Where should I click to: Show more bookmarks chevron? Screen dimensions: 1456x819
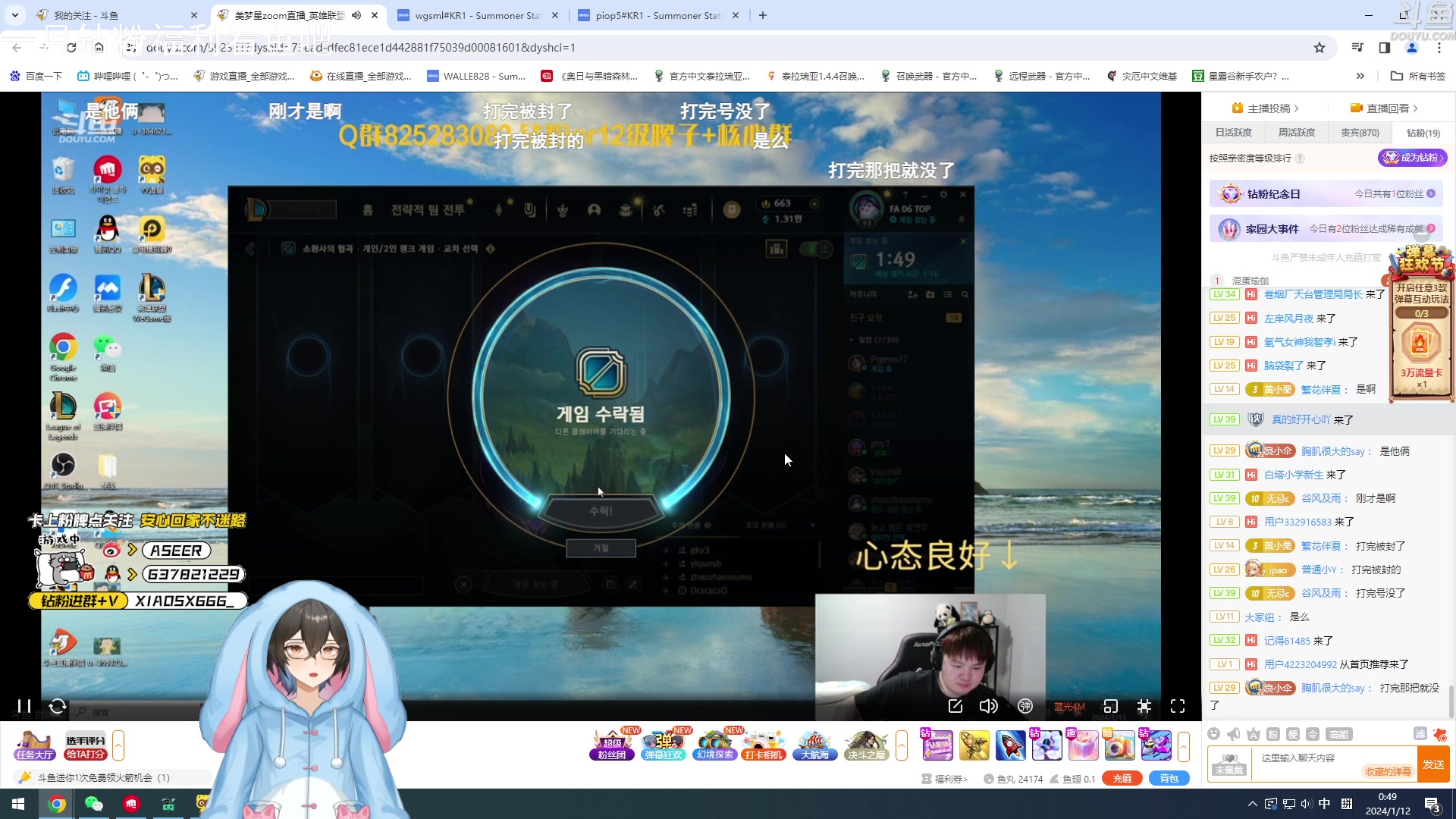pyautogui.click(x=1360, y=76)
